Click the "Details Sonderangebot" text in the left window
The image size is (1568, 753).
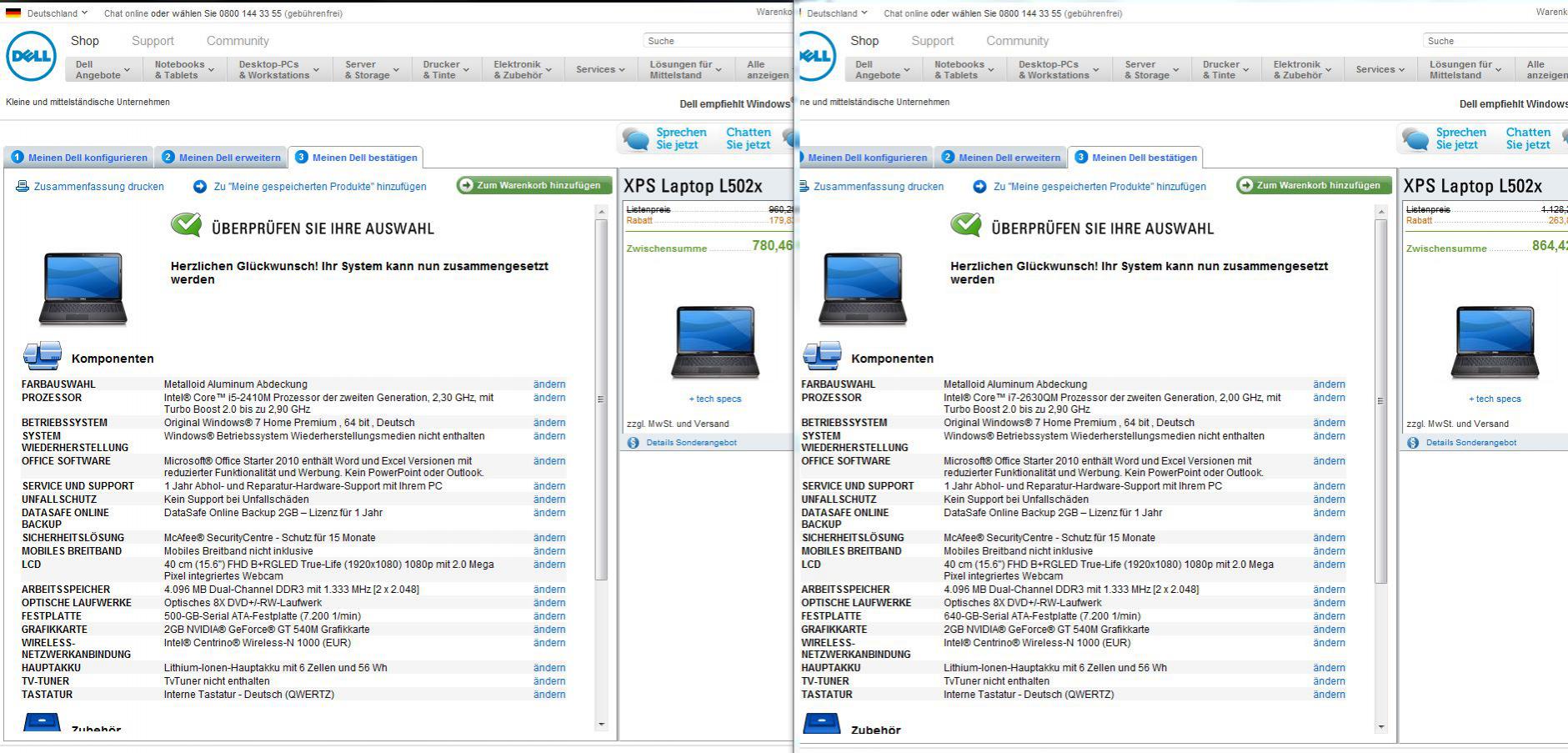coord(691,443)
